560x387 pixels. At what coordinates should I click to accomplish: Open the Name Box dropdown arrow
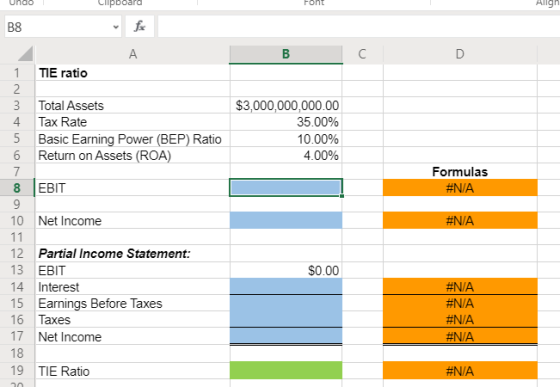point(116,27)
